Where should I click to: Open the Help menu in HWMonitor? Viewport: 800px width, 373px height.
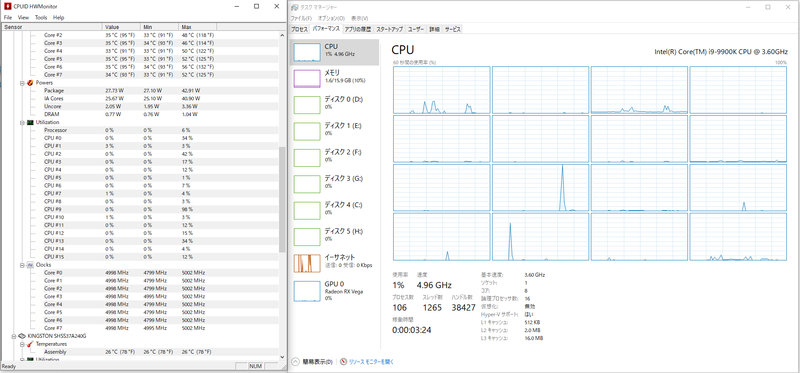59,17
